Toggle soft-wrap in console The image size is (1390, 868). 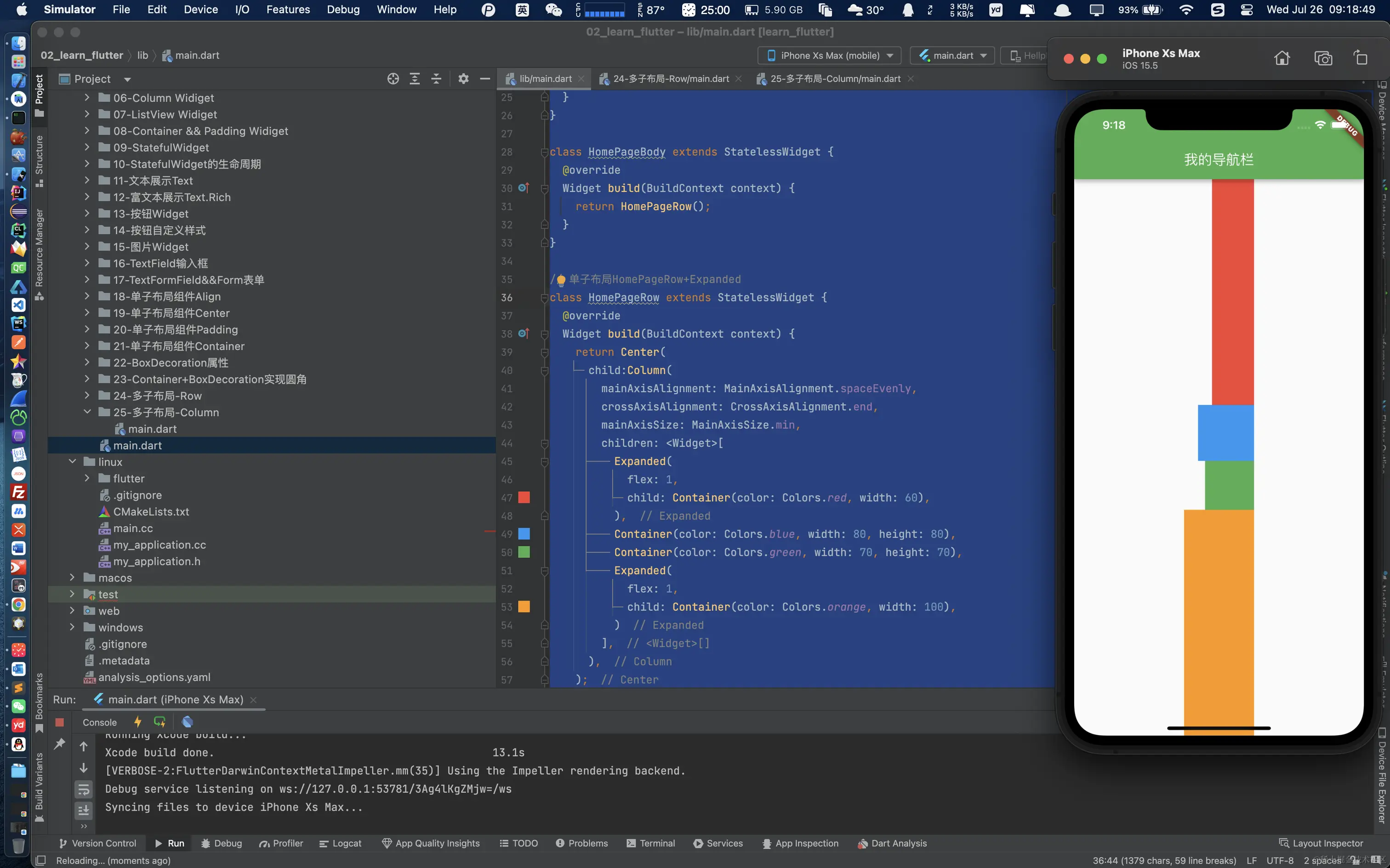(84, 790)
